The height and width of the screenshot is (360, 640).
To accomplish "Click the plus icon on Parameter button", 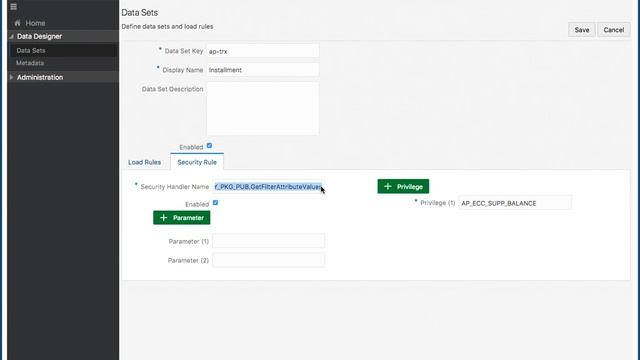I will [x=164, y=218].
